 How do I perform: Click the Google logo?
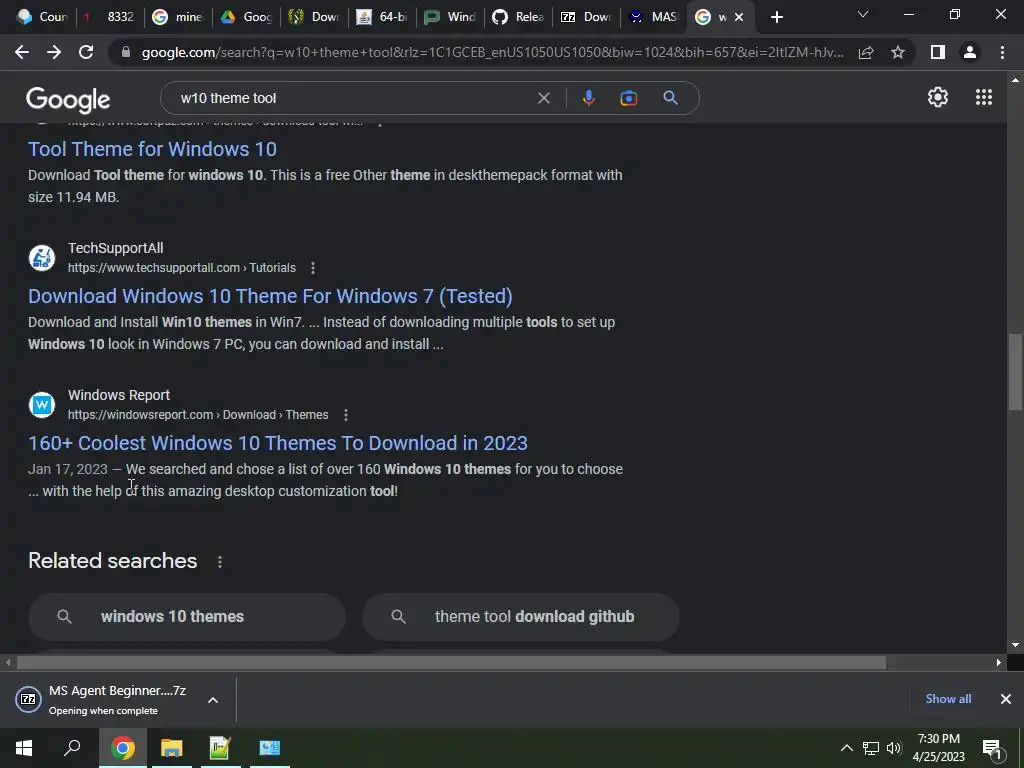[68, 99]
